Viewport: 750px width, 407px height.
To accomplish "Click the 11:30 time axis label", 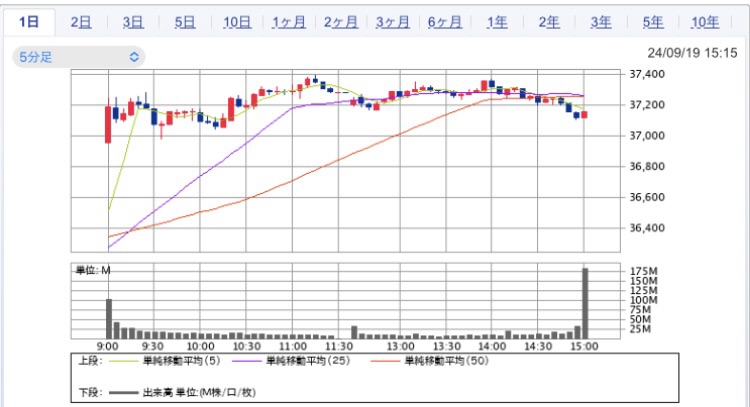I will [339, 346].
